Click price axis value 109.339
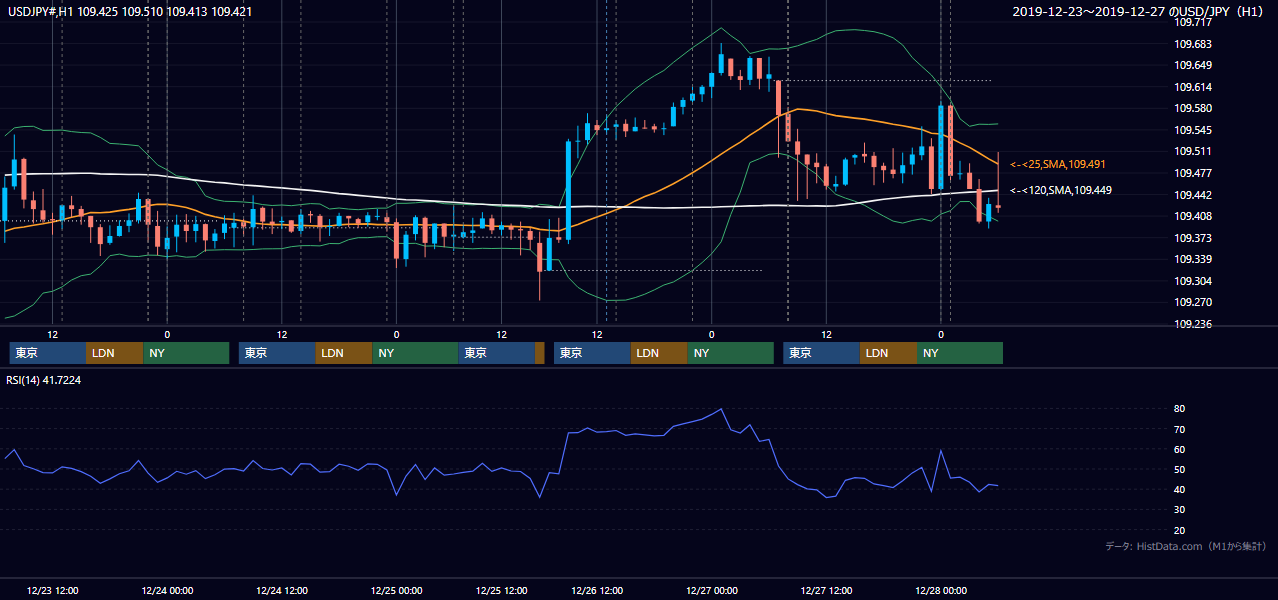The image size is (1278, 600). tap(1193, 260)
